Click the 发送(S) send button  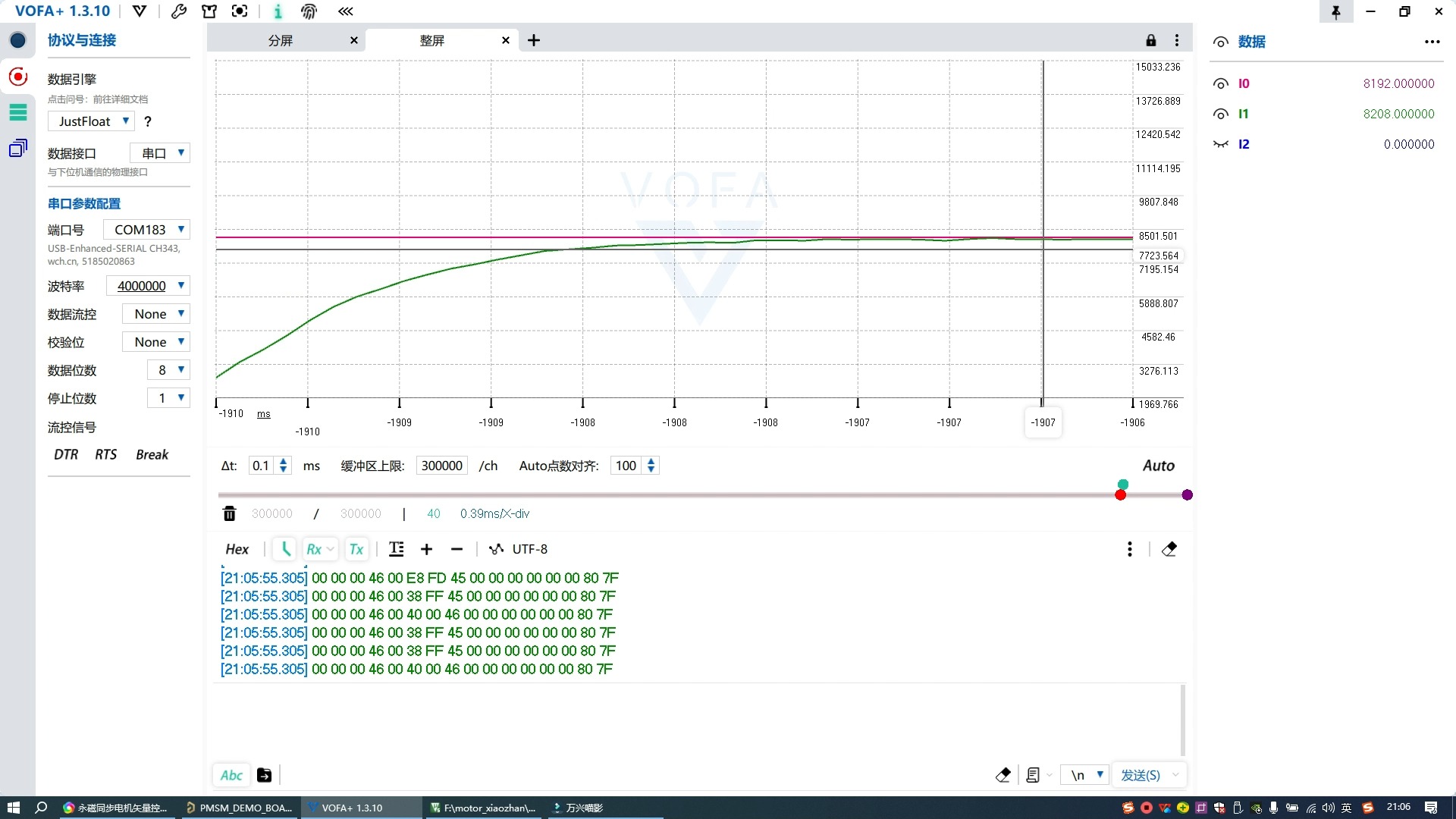pyautogui.click(x=1141, y=775)
